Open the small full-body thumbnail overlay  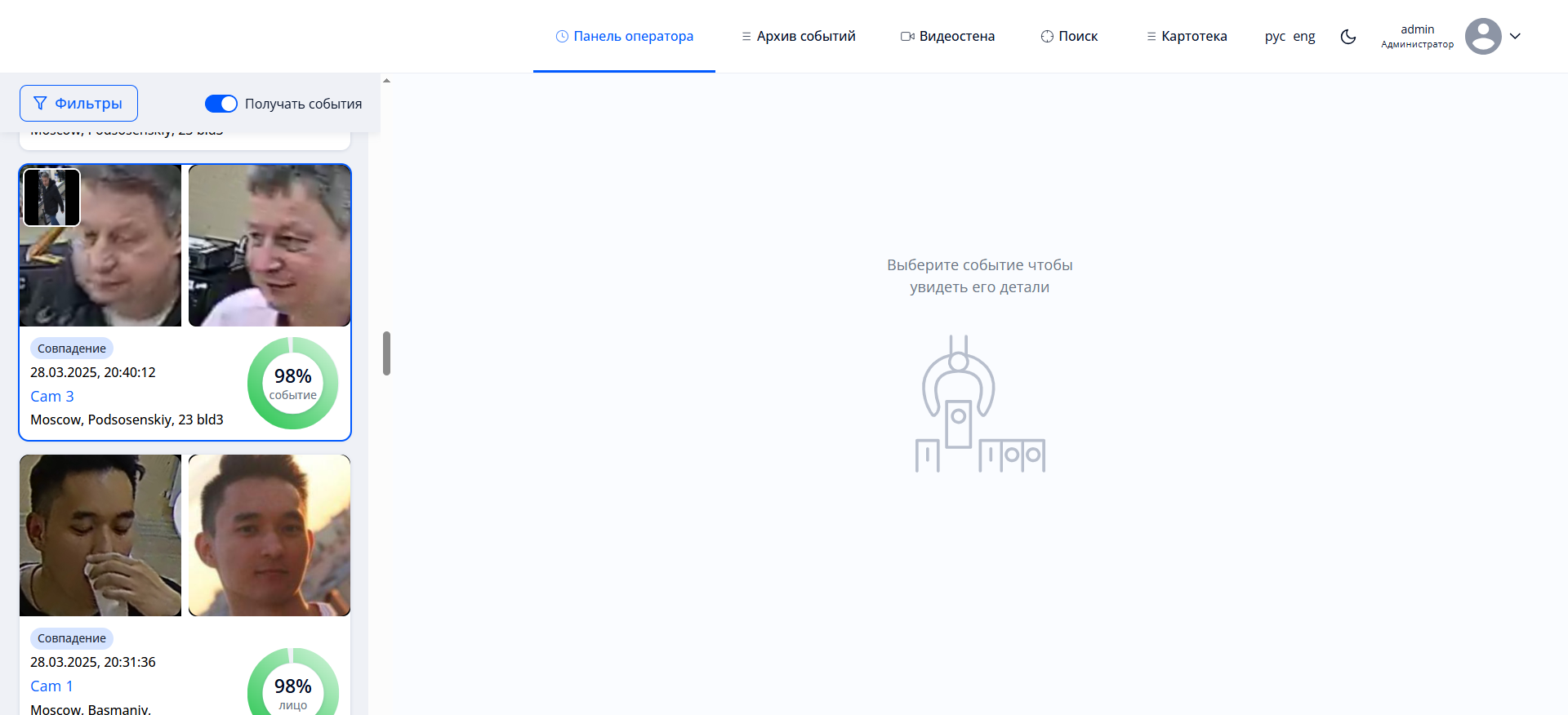pyautogui.click(x=52, y=198)
